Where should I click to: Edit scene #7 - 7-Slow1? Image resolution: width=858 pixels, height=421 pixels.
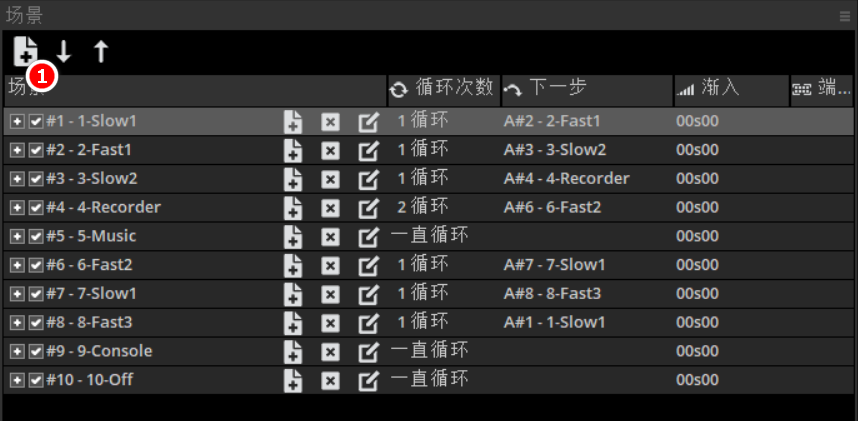point(368,295)
